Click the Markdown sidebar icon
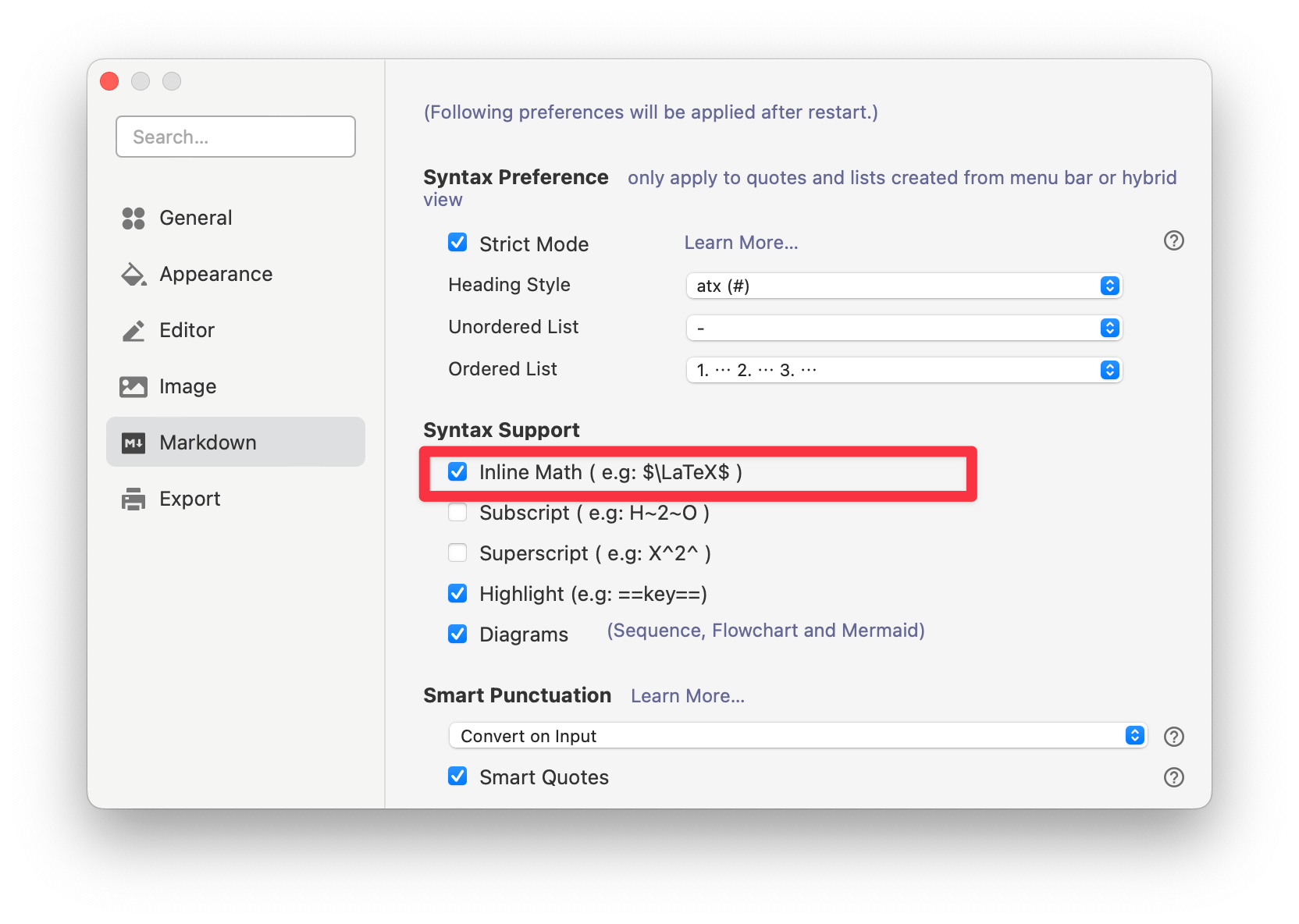This screenshot has height=924, width=1299. [x=133, y=442]
